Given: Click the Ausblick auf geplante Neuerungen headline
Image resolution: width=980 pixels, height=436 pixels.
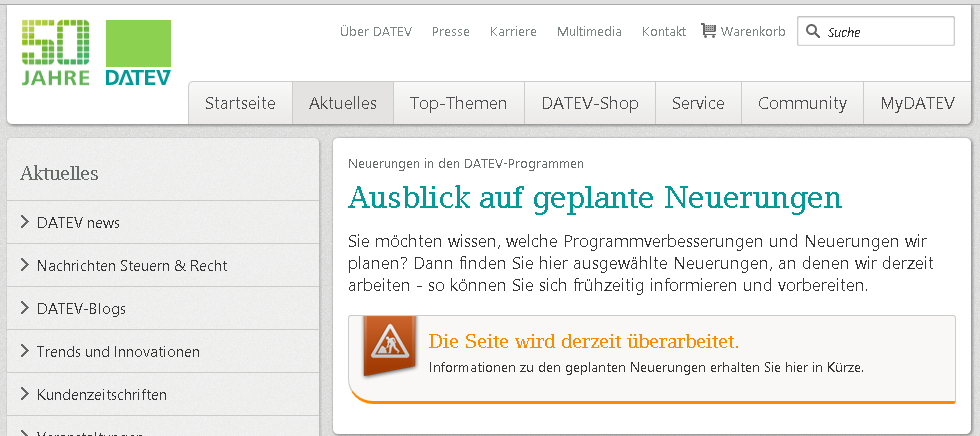Looking at the screenshot, I should point(595,199).
